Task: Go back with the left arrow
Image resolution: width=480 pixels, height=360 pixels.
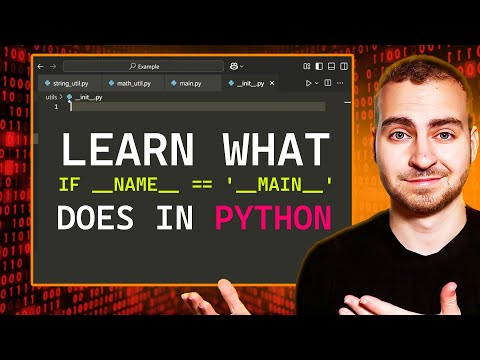Action: (x=41, y=67)
